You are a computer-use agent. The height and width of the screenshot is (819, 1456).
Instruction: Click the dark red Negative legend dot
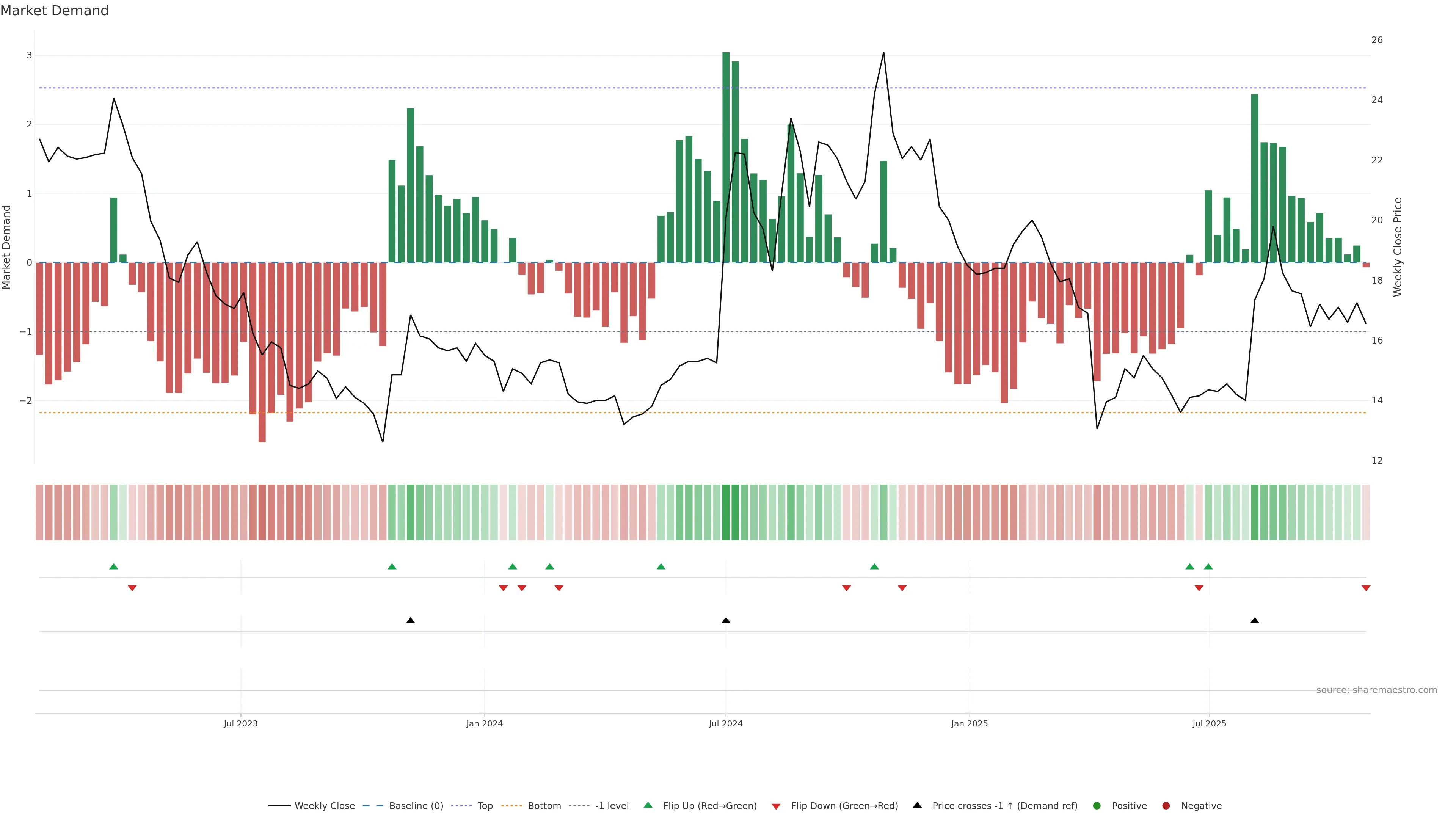tap(1166, 805)
